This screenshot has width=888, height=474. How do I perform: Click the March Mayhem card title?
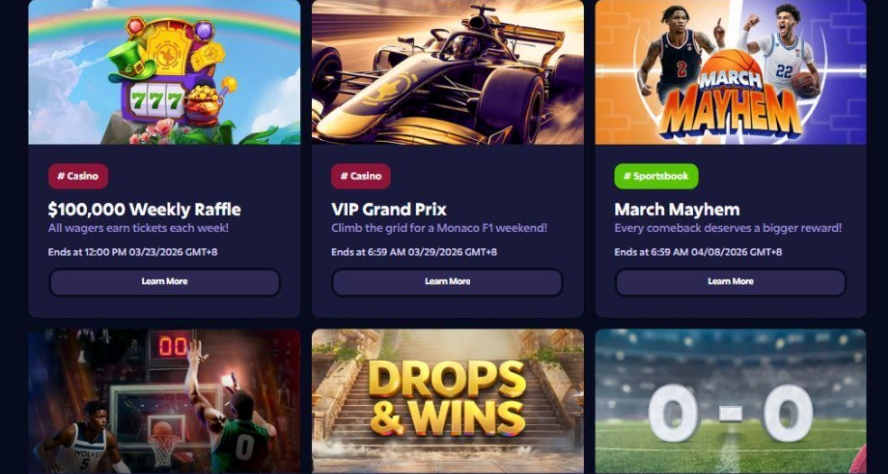pyautogui.click(x=677, y=210)
